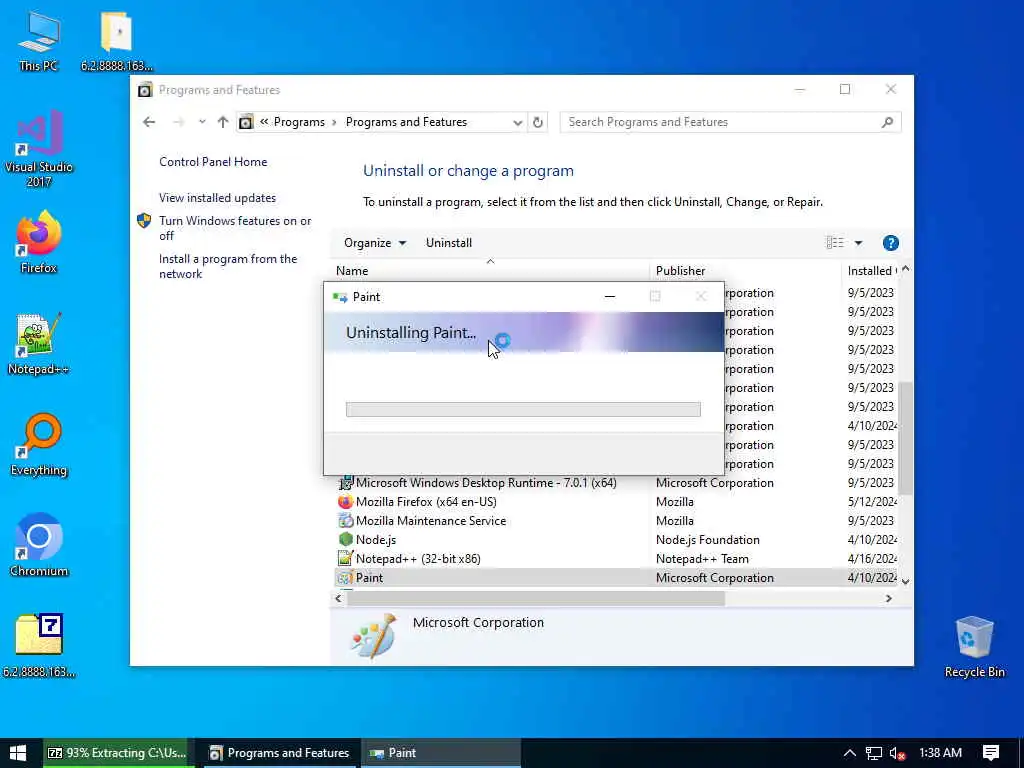Click the Windows Start button
Screen dimensions: 1024x768
click(18, 753)
